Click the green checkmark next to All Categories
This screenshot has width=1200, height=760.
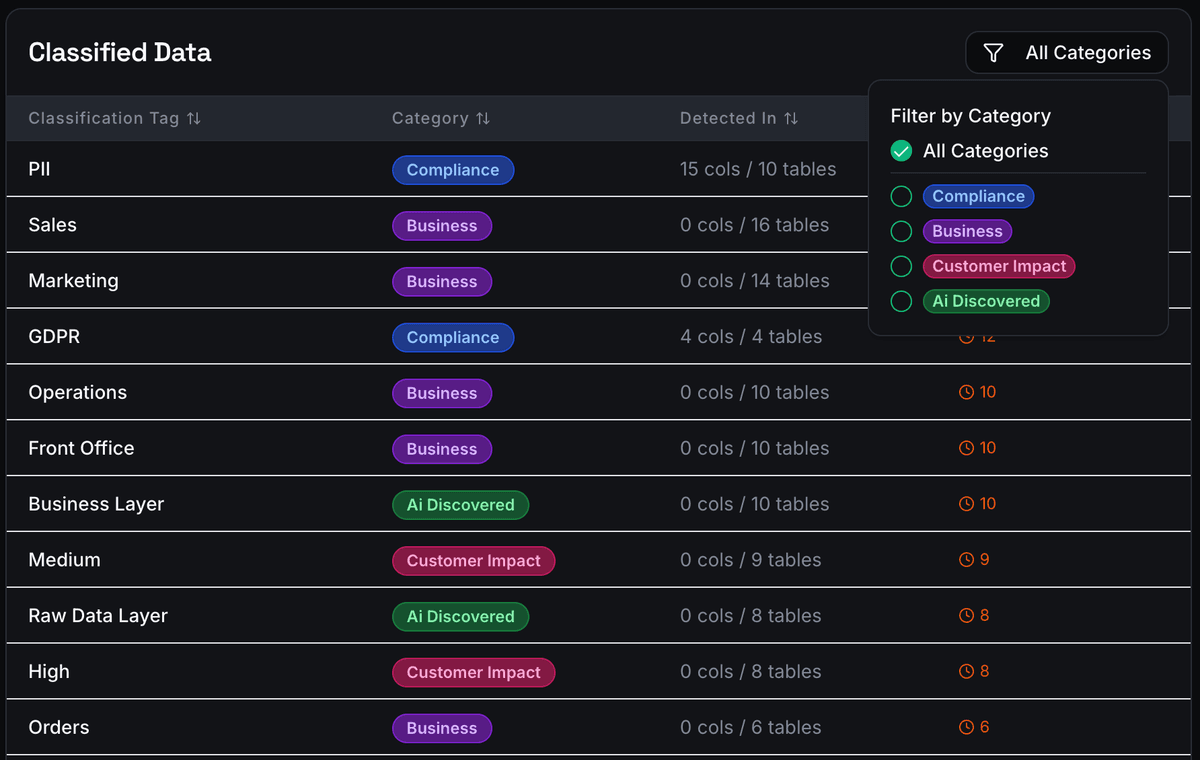point(900,150)
